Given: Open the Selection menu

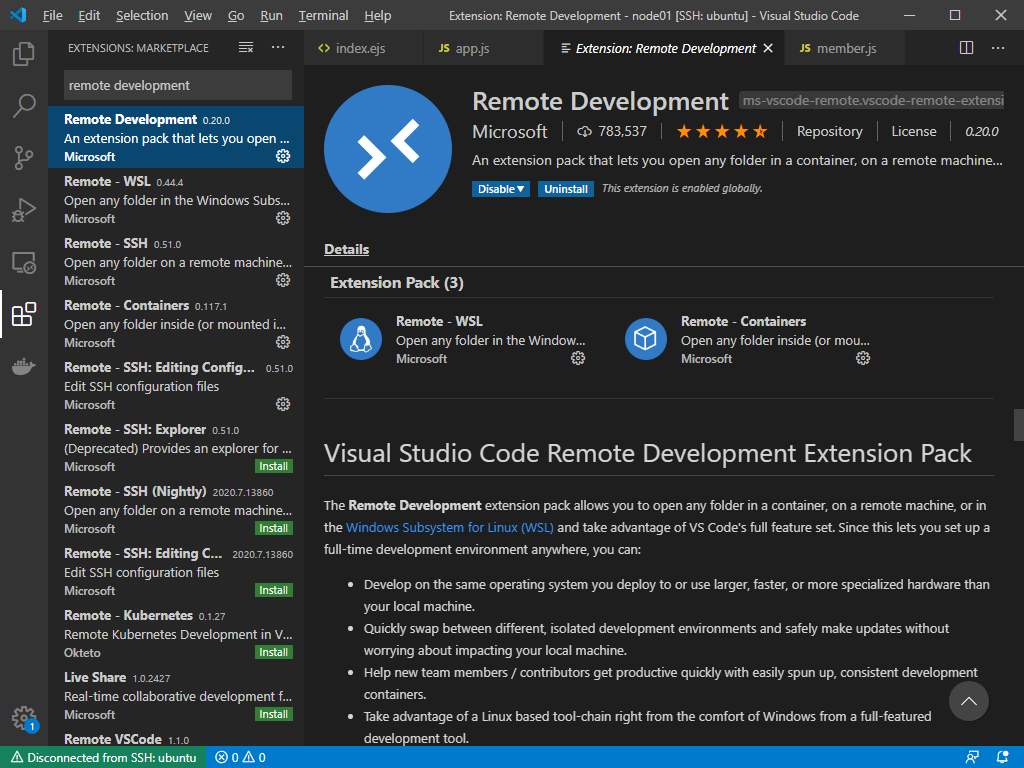Looking at the screenshot, I should pos(142,16).
